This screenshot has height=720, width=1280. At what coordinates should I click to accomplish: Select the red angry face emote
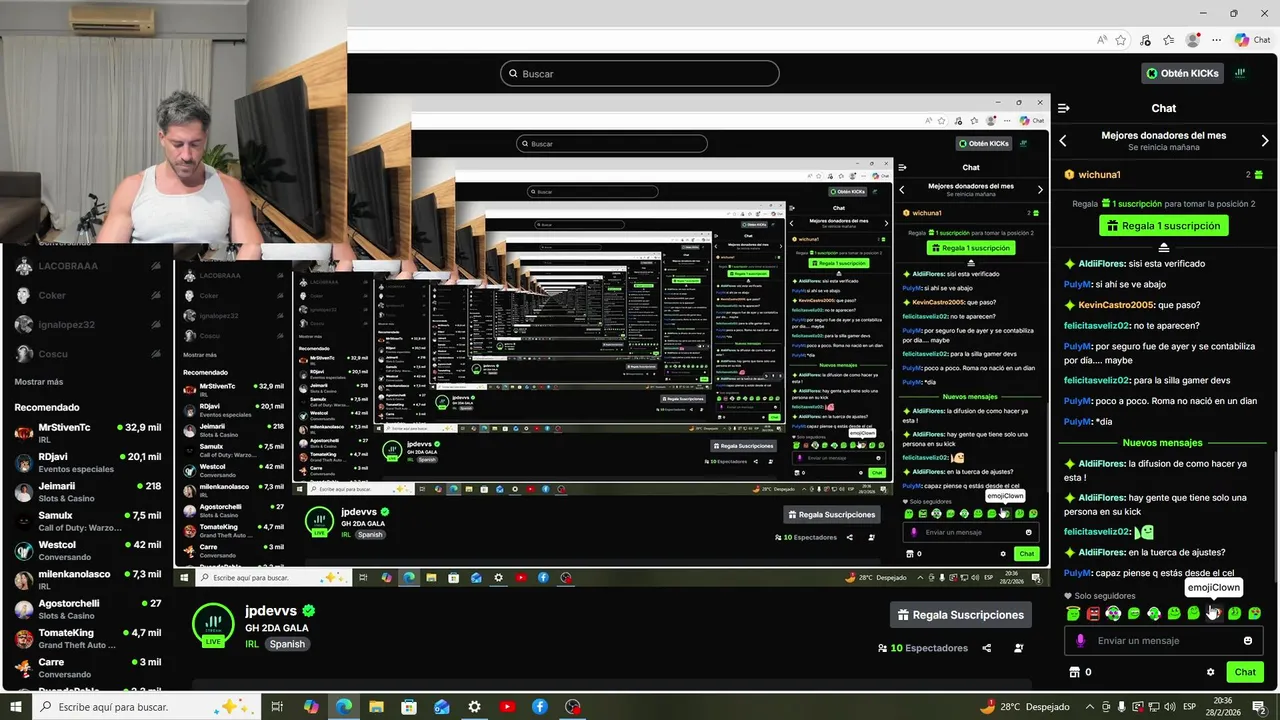[1093, 613]
